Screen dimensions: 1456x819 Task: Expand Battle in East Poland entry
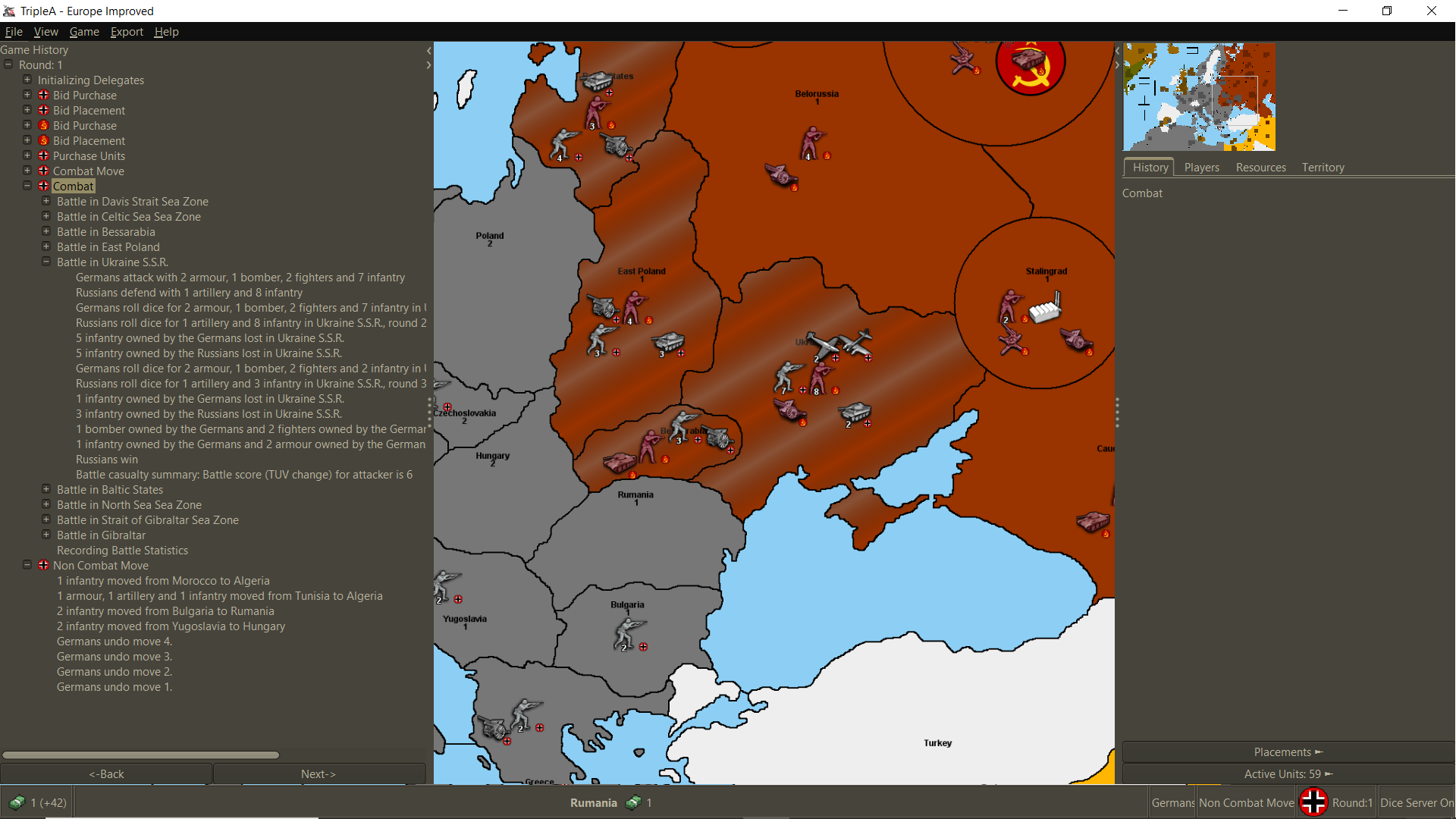coord(46,246)
